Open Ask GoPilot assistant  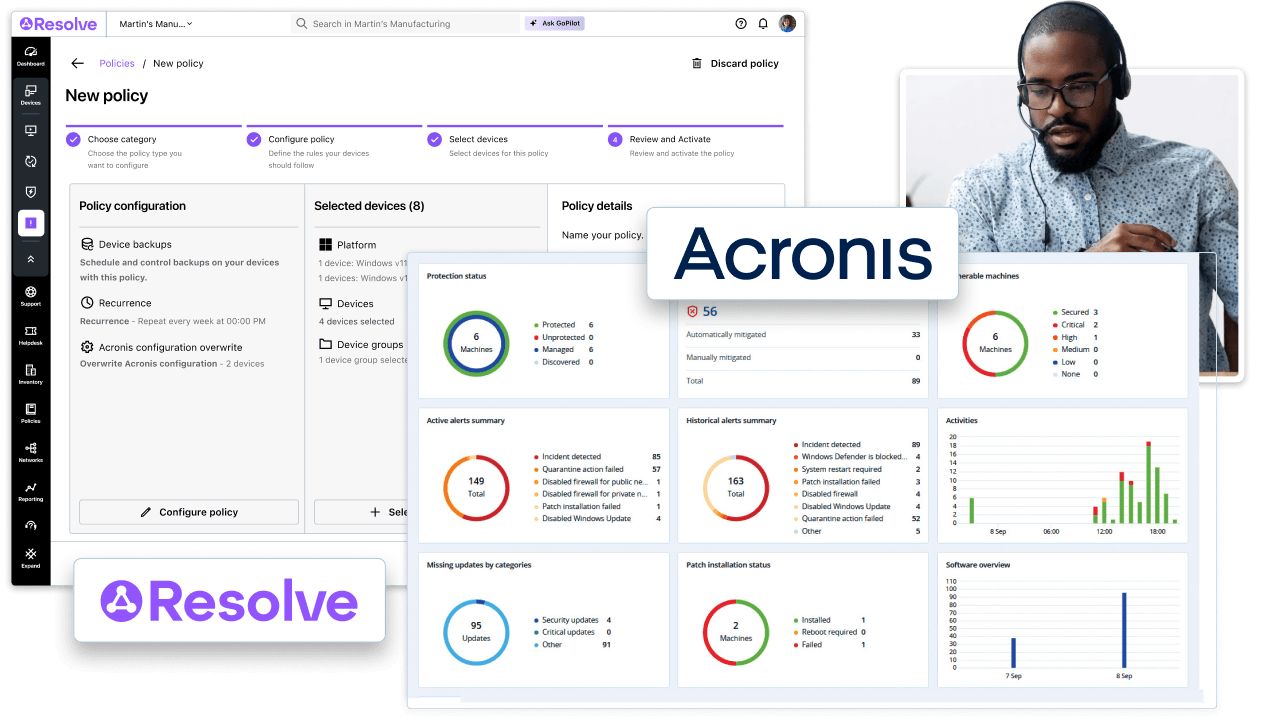pos(554,23)
